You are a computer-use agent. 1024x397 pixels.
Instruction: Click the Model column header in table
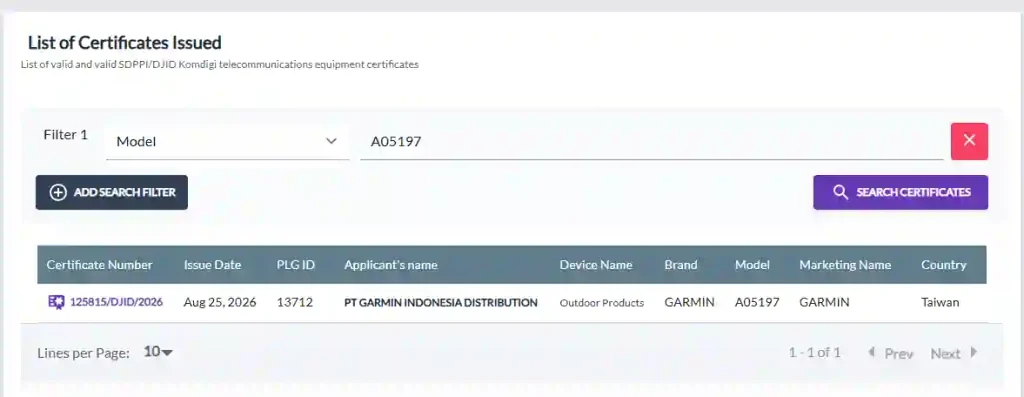[752, 265]
